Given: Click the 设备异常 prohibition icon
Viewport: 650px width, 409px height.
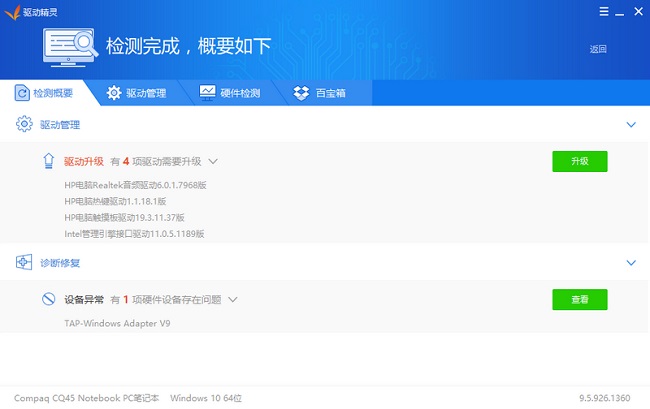Looking at the screenshot, I should pyautogui.click(x=48, y=299).
